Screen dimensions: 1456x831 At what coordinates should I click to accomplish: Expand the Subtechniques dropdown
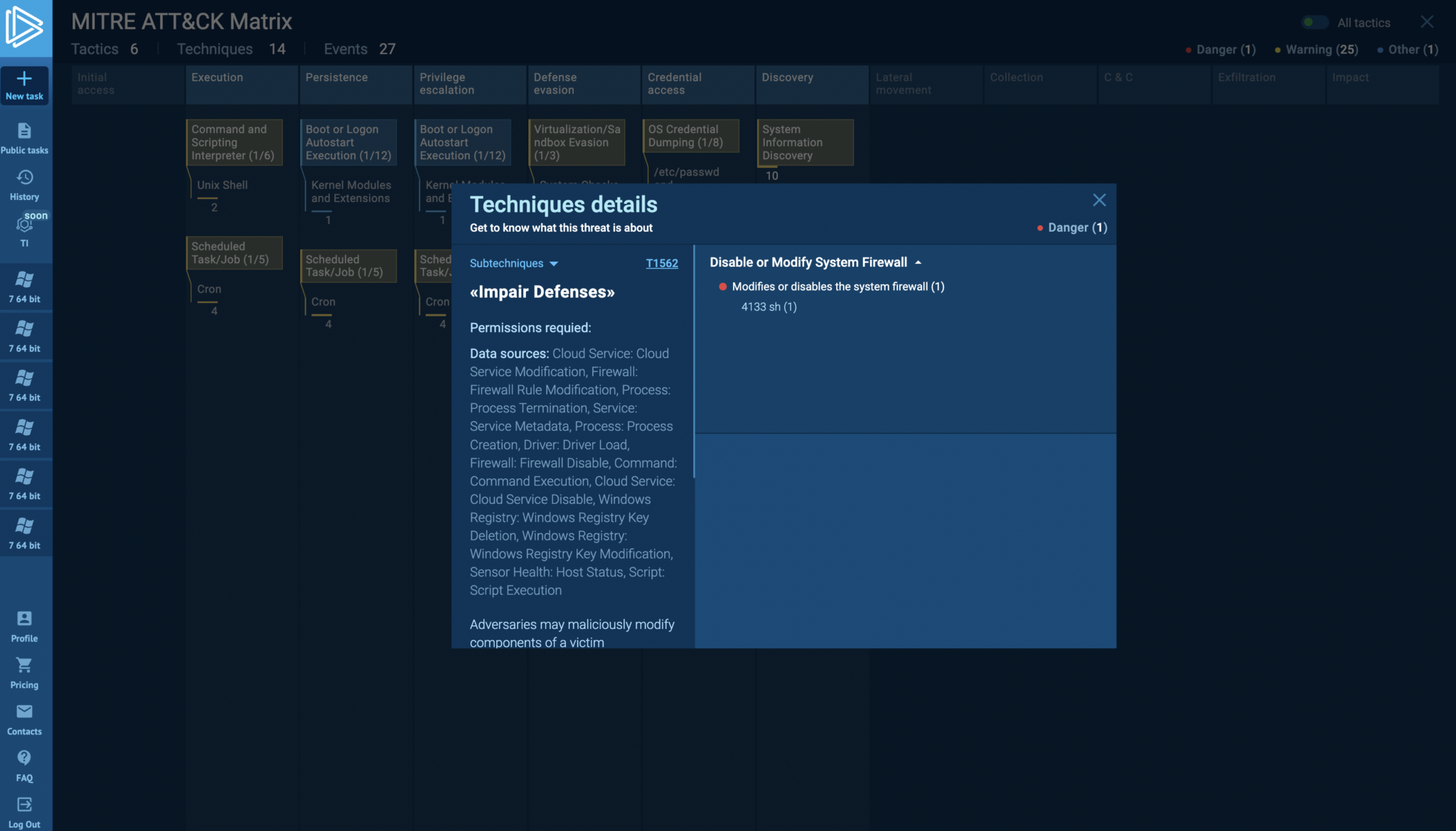pos(513,264)
